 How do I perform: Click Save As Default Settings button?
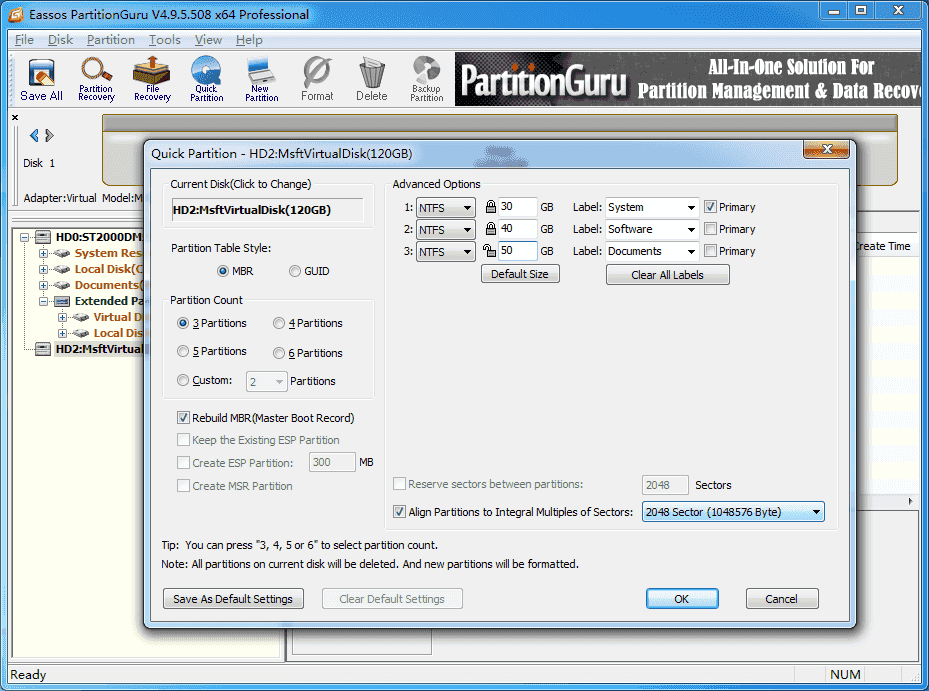[233, 599]
